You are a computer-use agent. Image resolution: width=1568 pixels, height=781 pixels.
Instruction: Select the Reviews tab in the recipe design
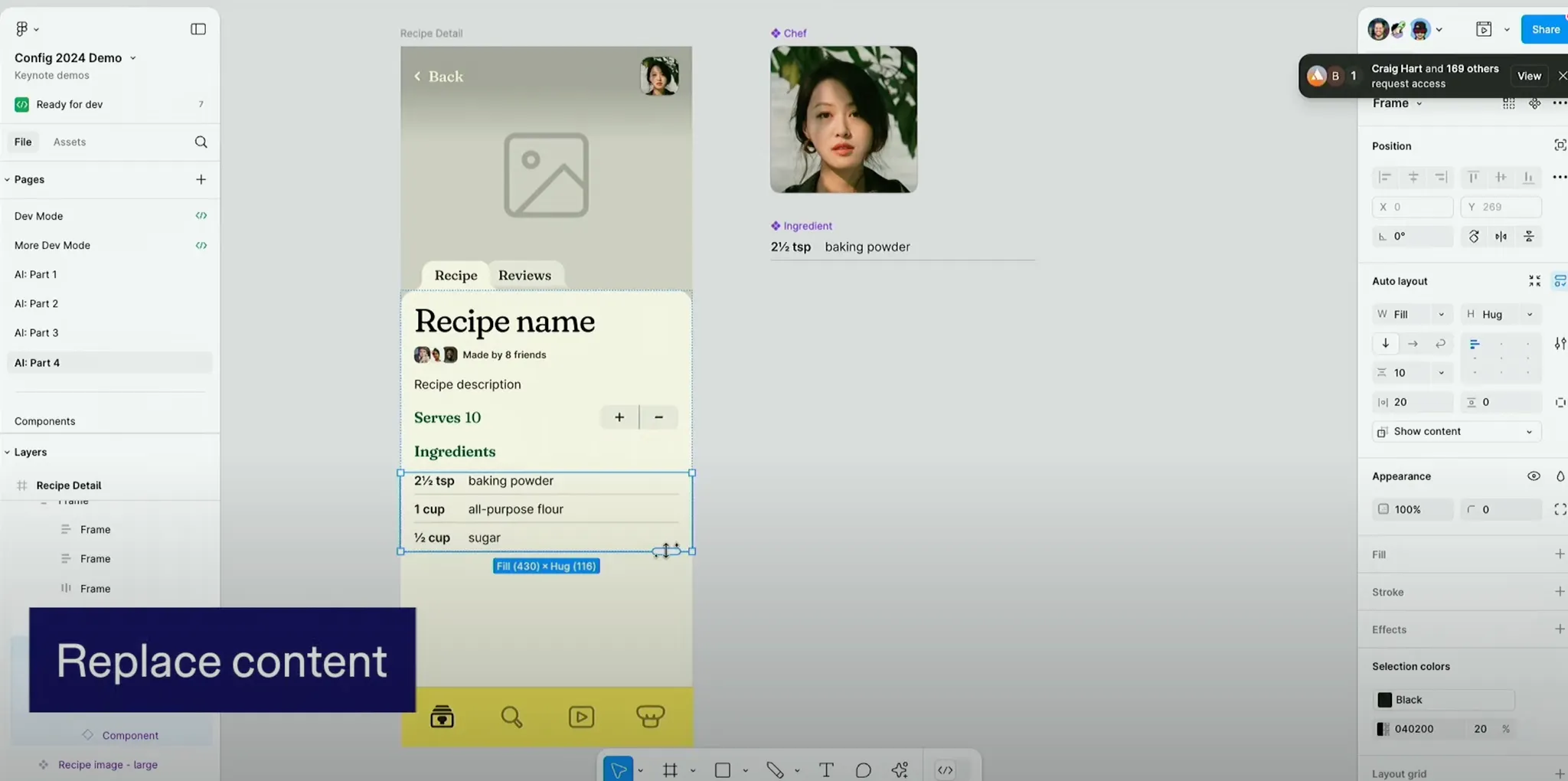coord(525,276)
